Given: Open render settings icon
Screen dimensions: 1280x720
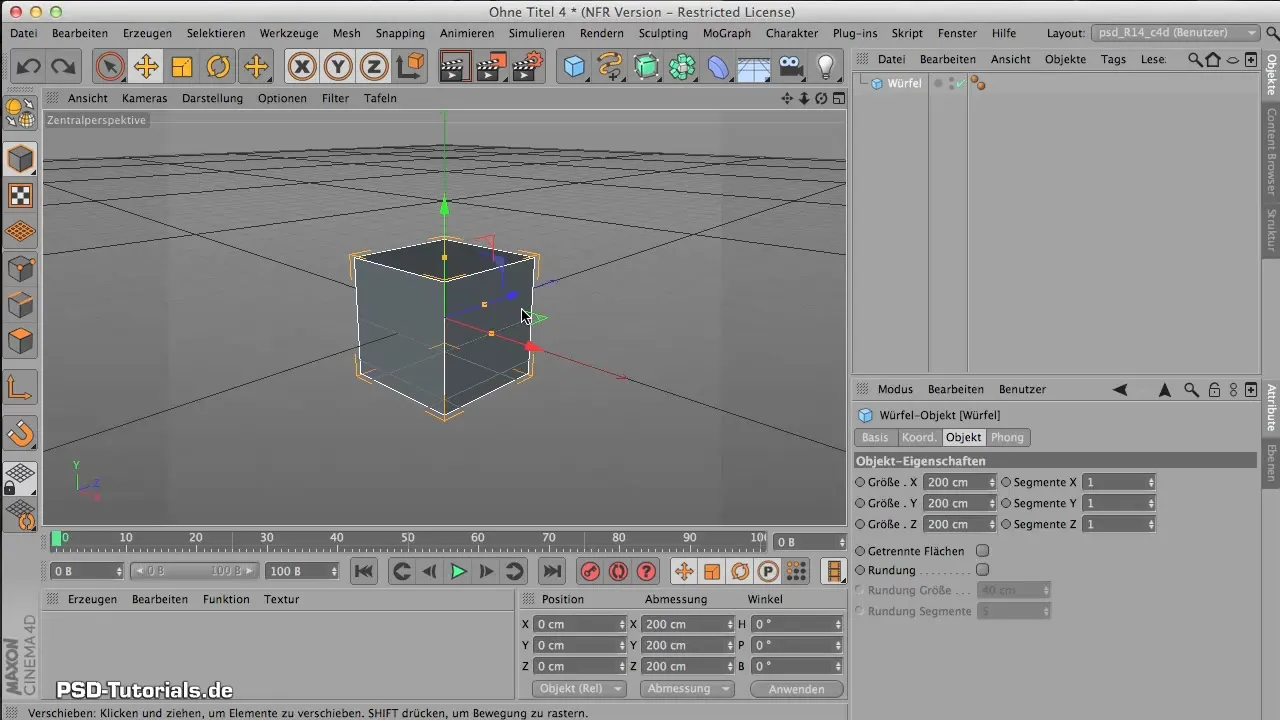Looking at the screenshot, I should coord(527,67).
